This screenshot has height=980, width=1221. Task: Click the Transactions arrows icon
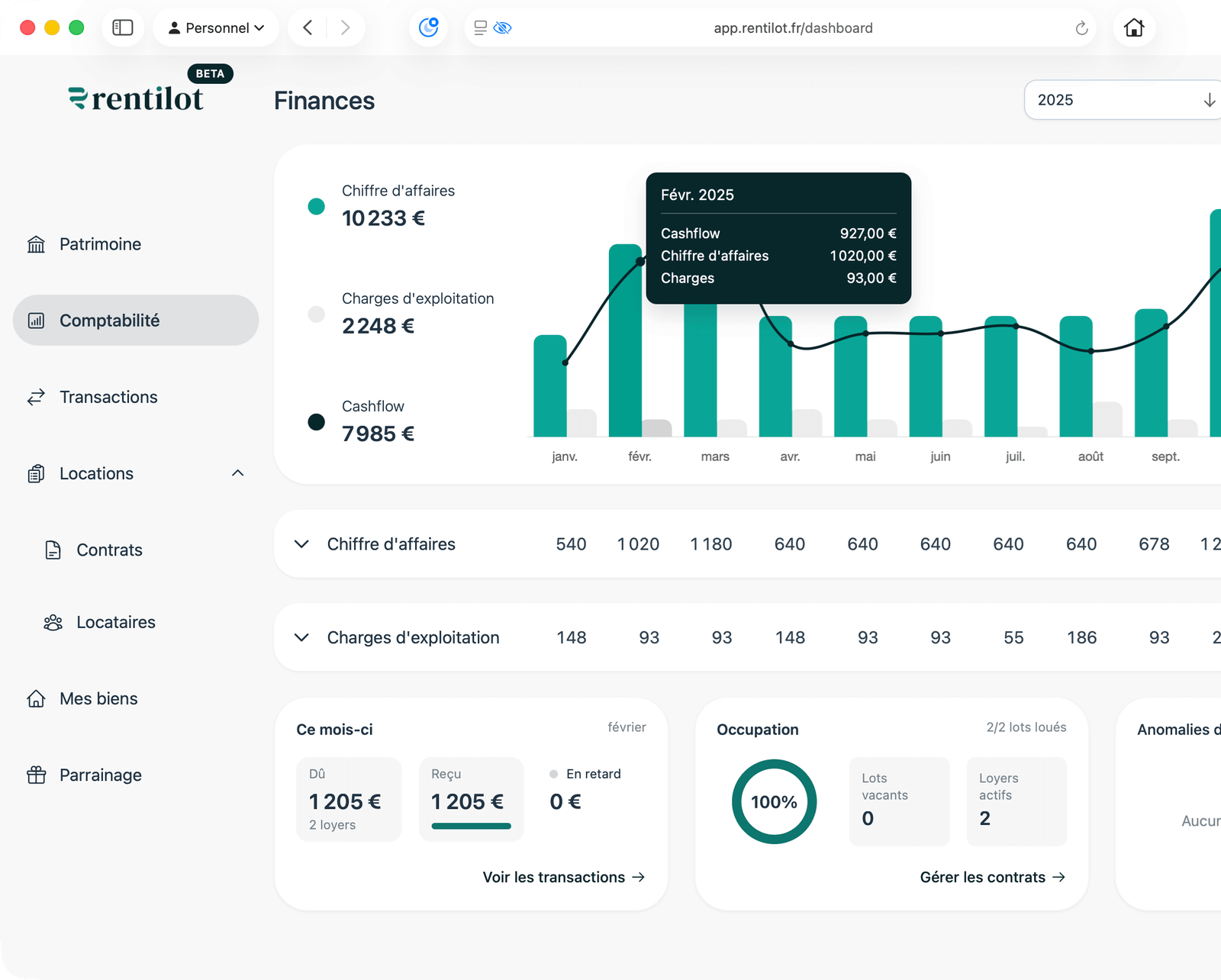click(36, 397)
